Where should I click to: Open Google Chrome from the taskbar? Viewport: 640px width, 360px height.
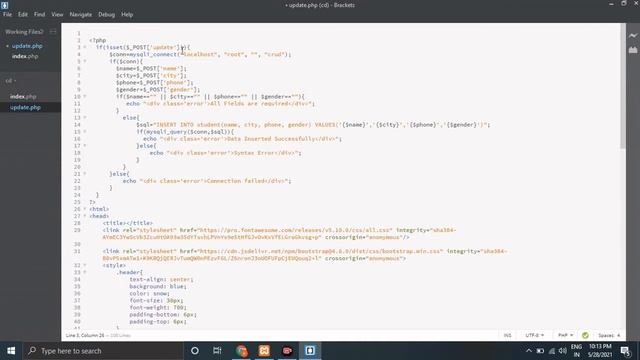(x=241, y=351)
